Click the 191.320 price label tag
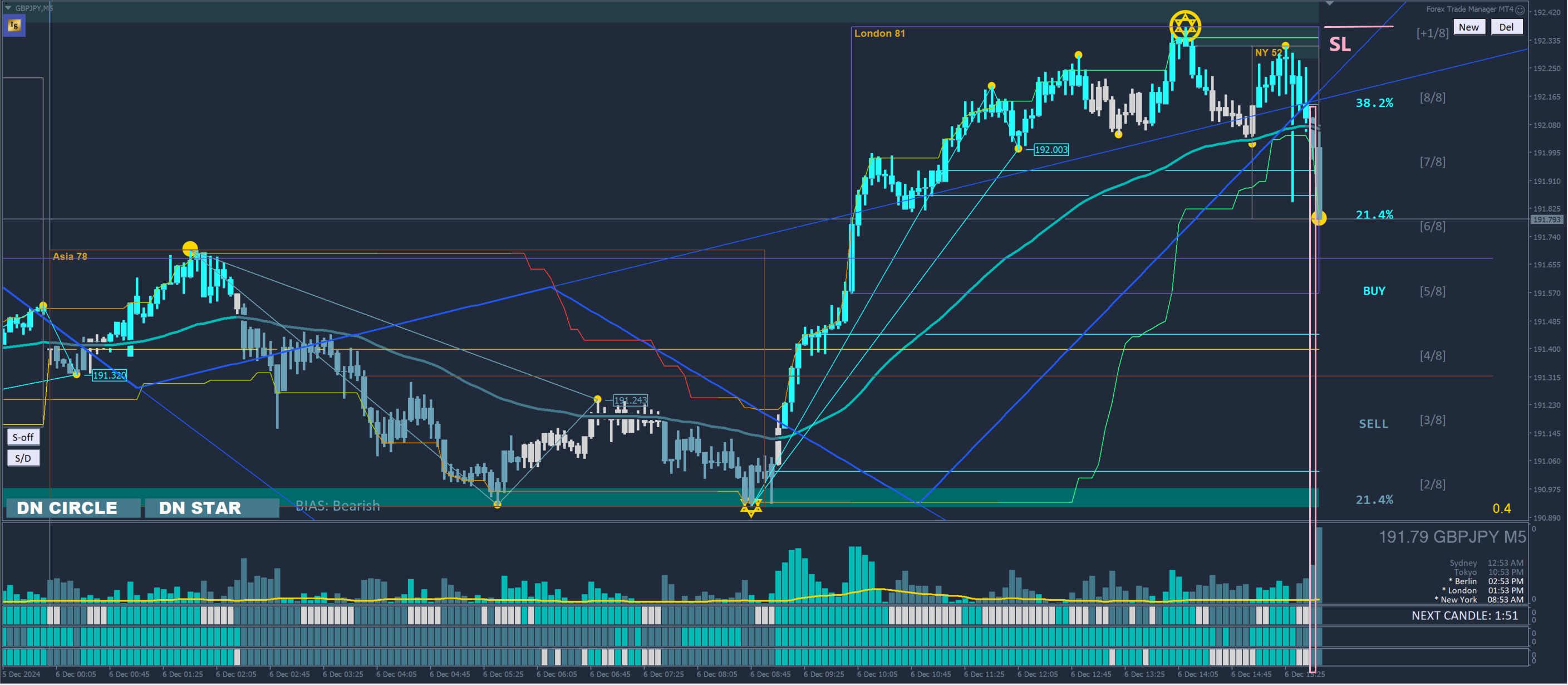 [x=110, y=375]
